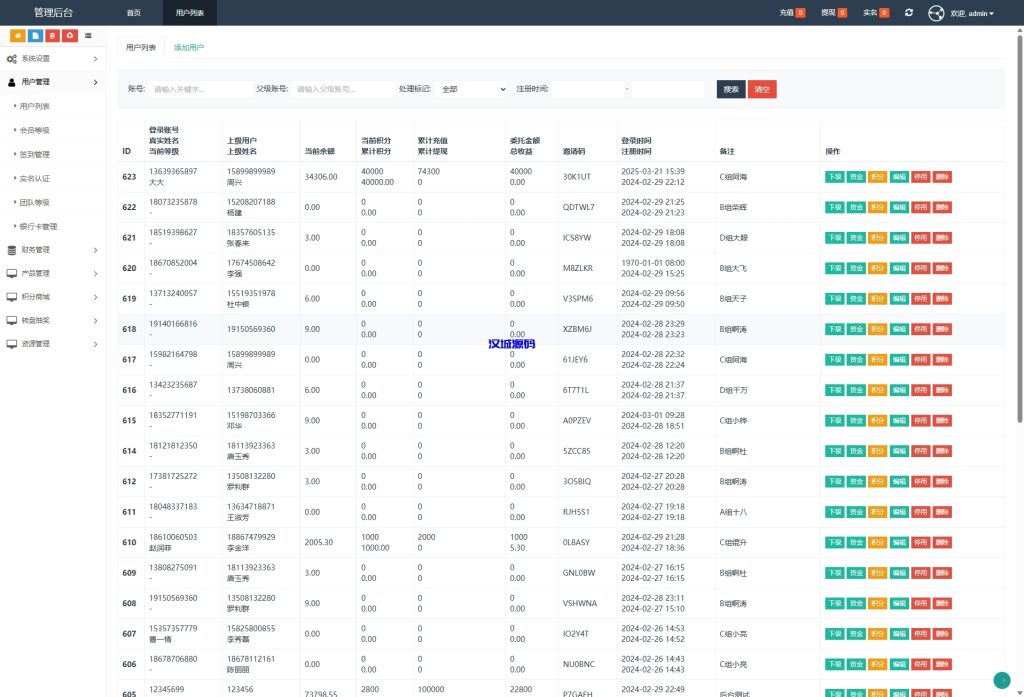Click 编辑 button for user 622
Viewport: 1024px width, 697px height.
coord(899,207)
